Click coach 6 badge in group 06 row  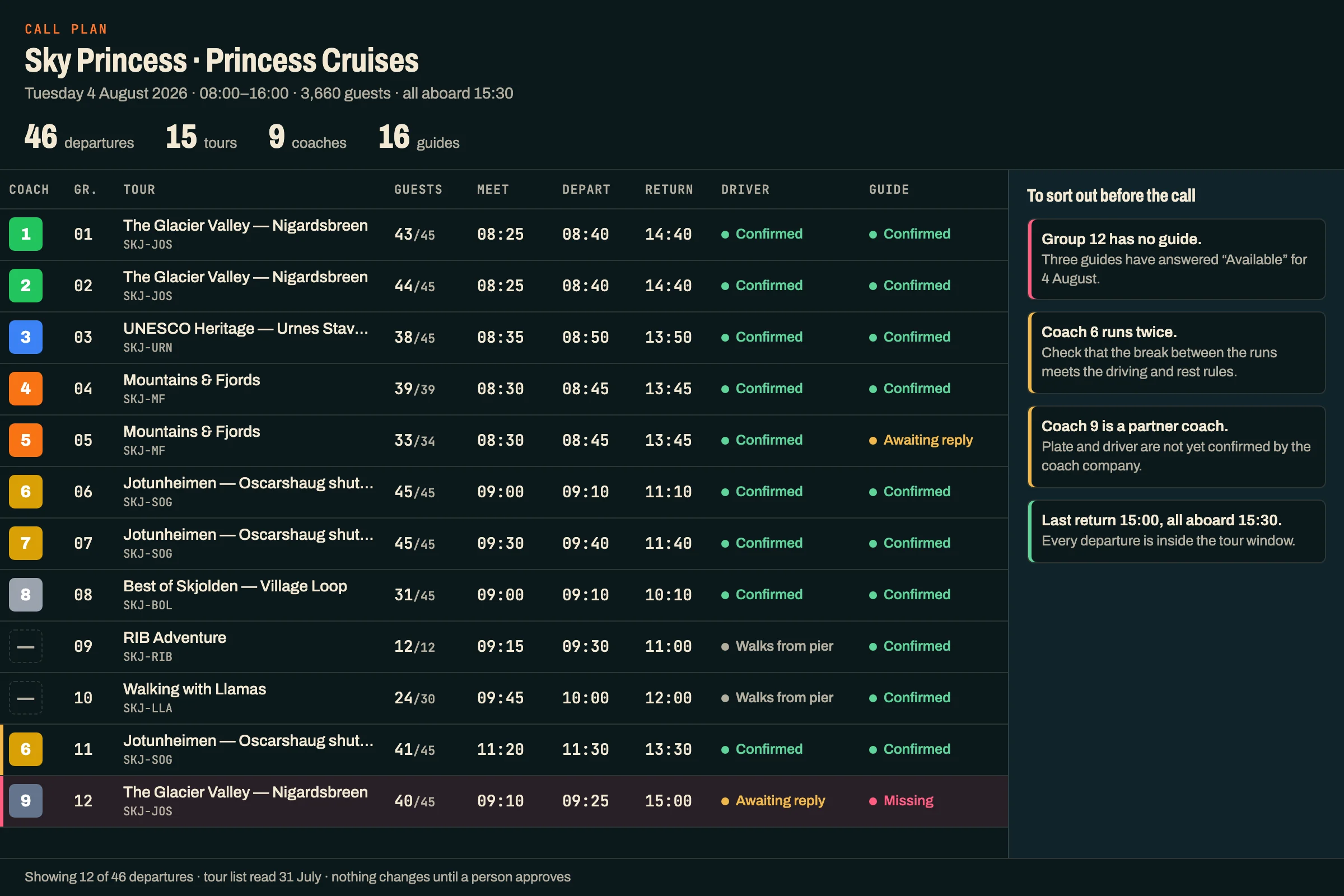pos(26,492)
